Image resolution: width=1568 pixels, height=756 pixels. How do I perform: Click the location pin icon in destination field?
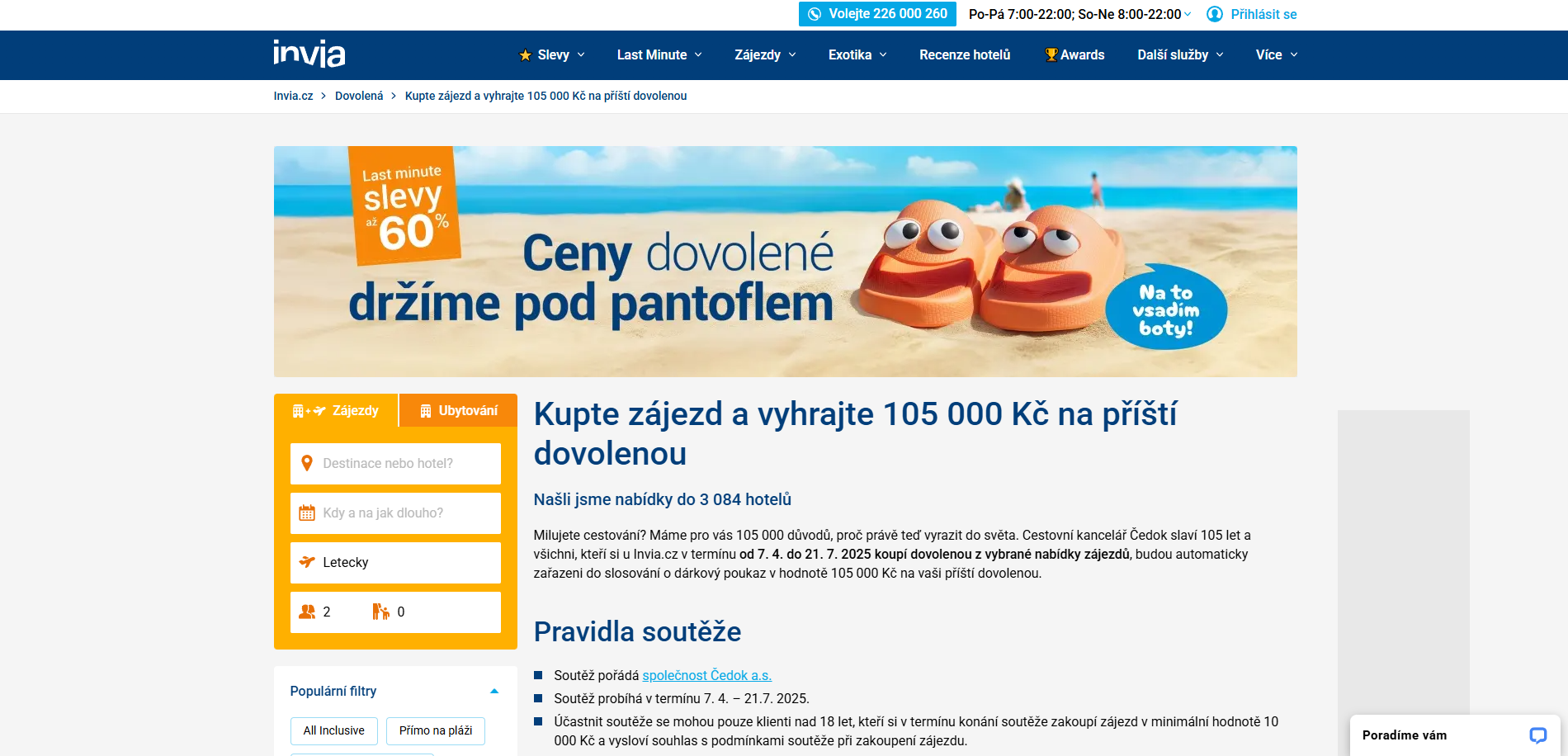307,464
